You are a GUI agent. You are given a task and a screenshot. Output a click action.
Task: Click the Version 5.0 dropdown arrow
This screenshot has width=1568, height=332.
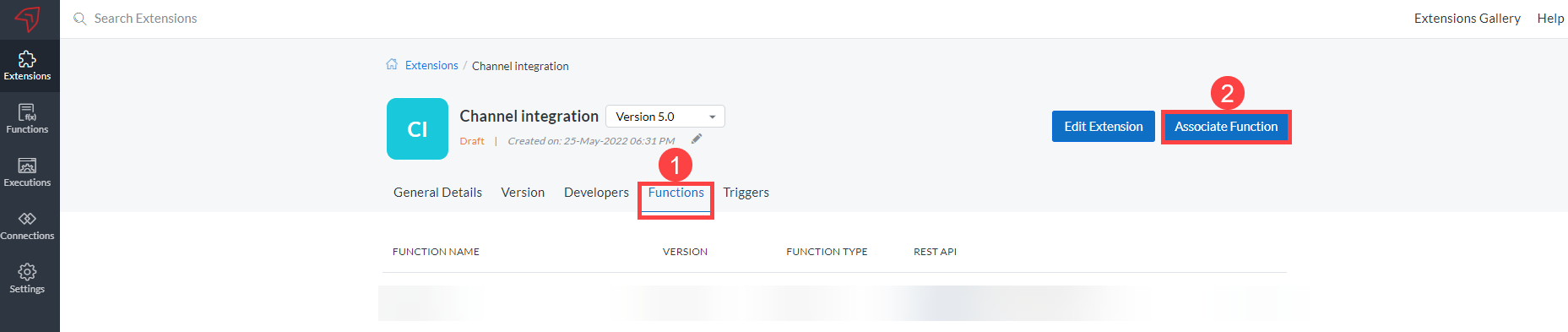[x=713, y=117]
